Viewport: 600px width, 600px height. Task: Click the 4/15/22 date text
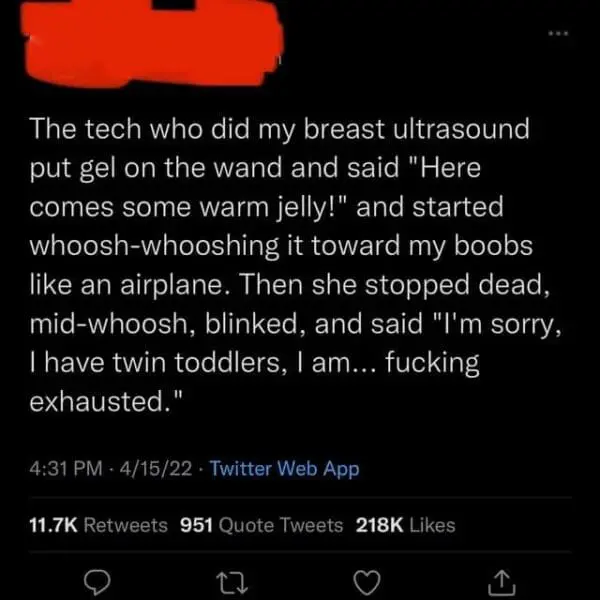click(156, 468)
